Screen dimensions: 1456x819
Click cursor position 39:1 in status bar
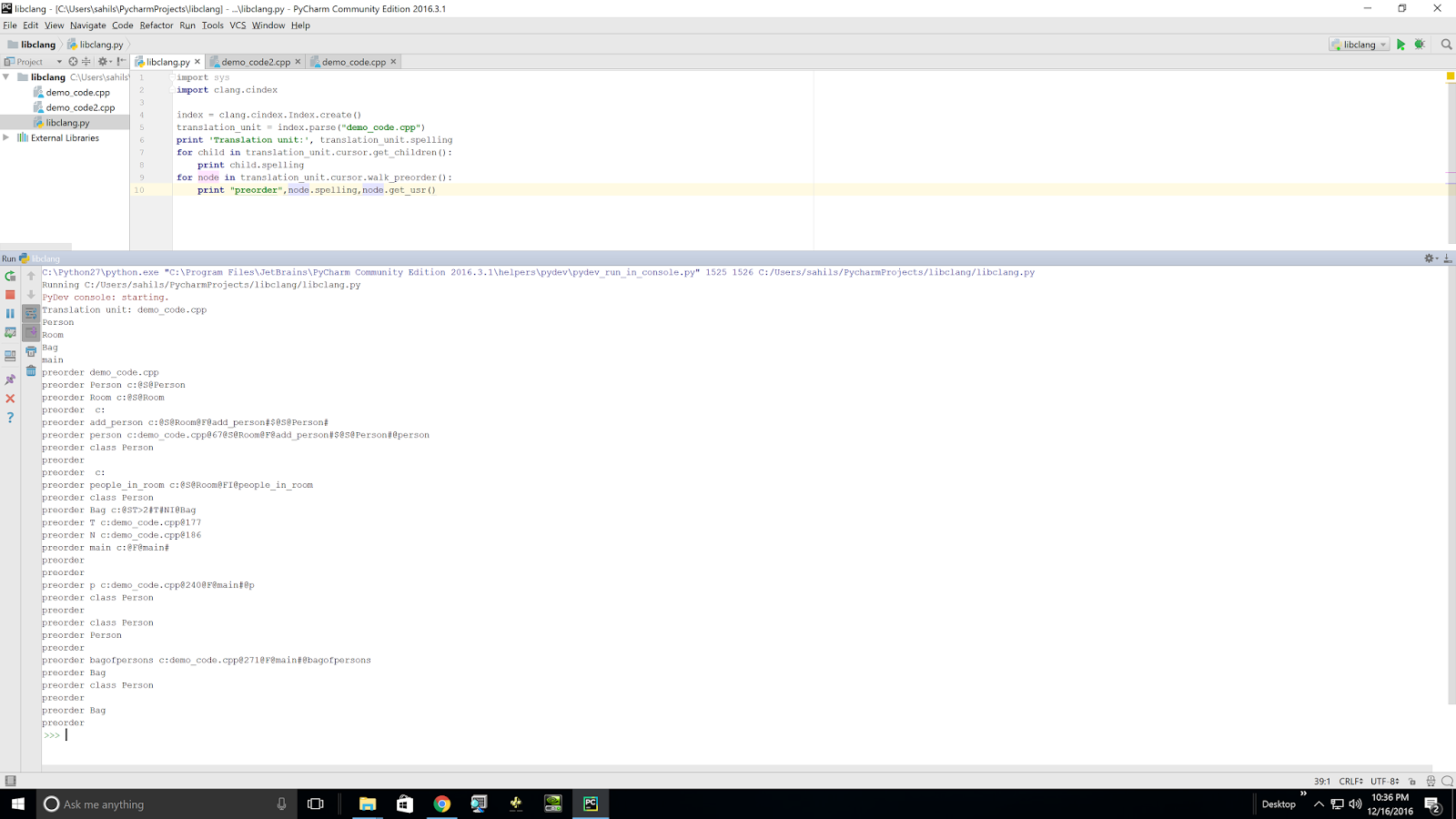[x=1322, y=781]
